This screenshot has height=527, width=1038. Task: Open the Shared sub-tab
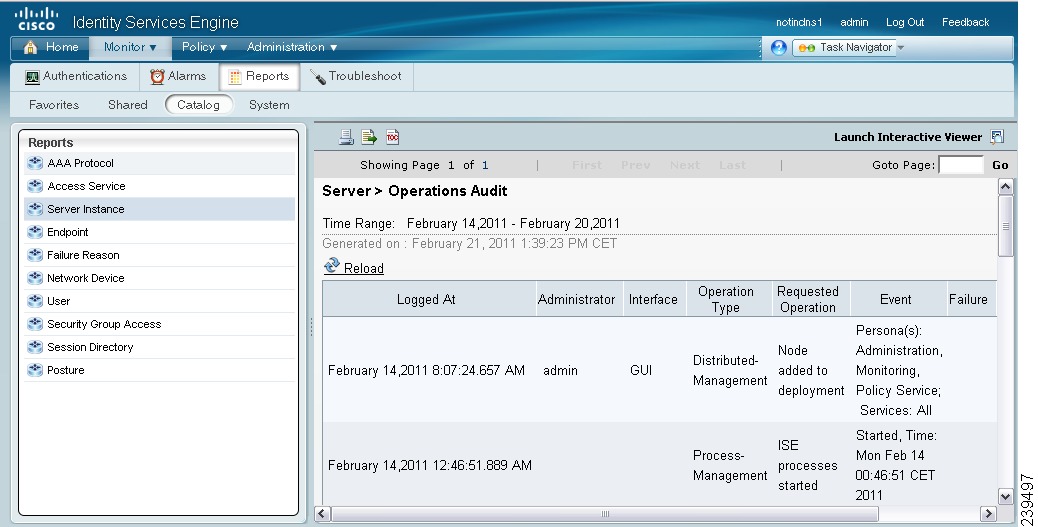(x=128, y=105)
